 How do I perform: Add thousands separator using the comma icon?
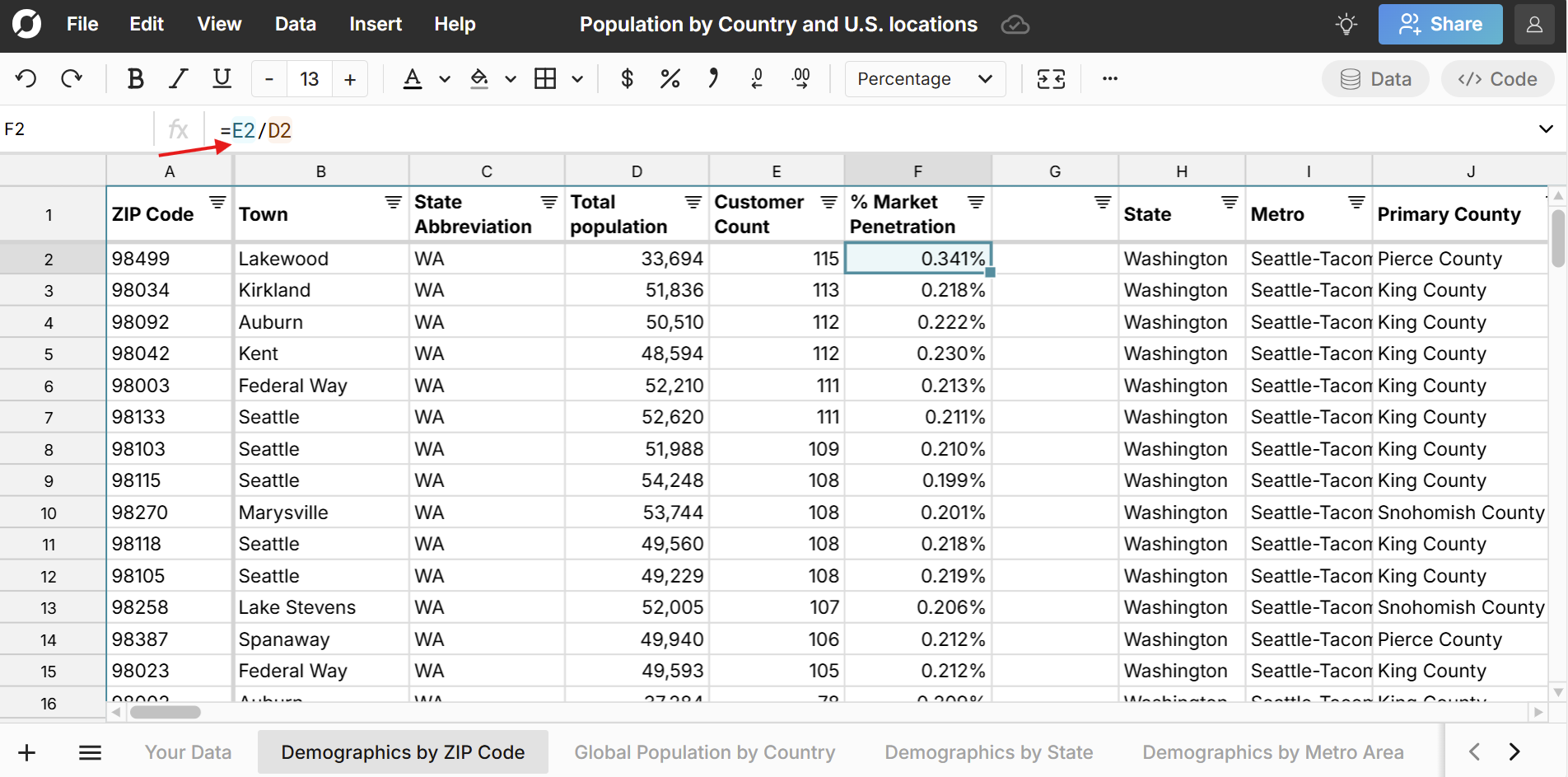713,78
